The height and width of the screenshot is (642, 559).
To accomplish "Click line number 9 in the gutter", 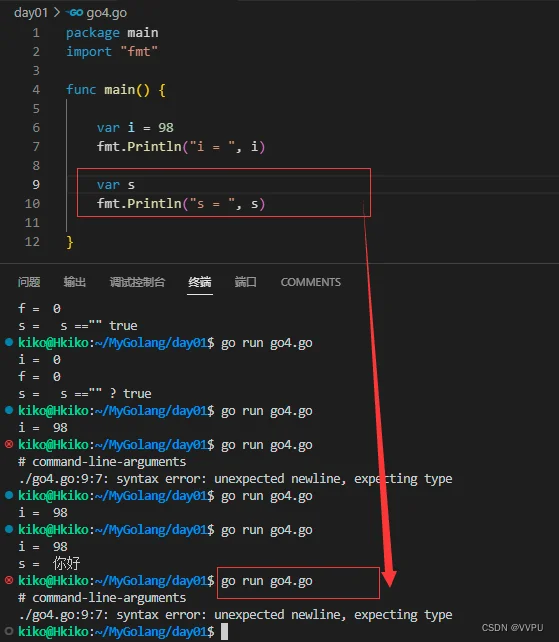I will tap(36, 185).
